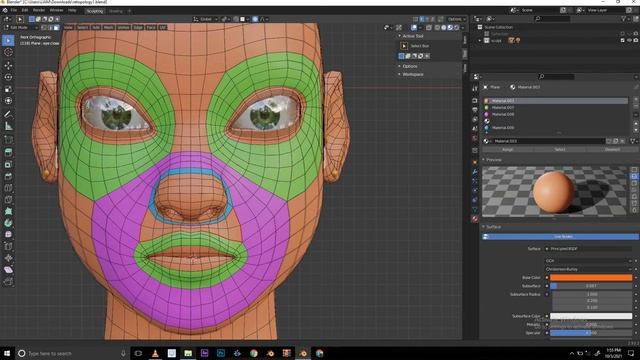Open the Tool properties tab icon
The image size is (640, 360).
pos(475,88)
